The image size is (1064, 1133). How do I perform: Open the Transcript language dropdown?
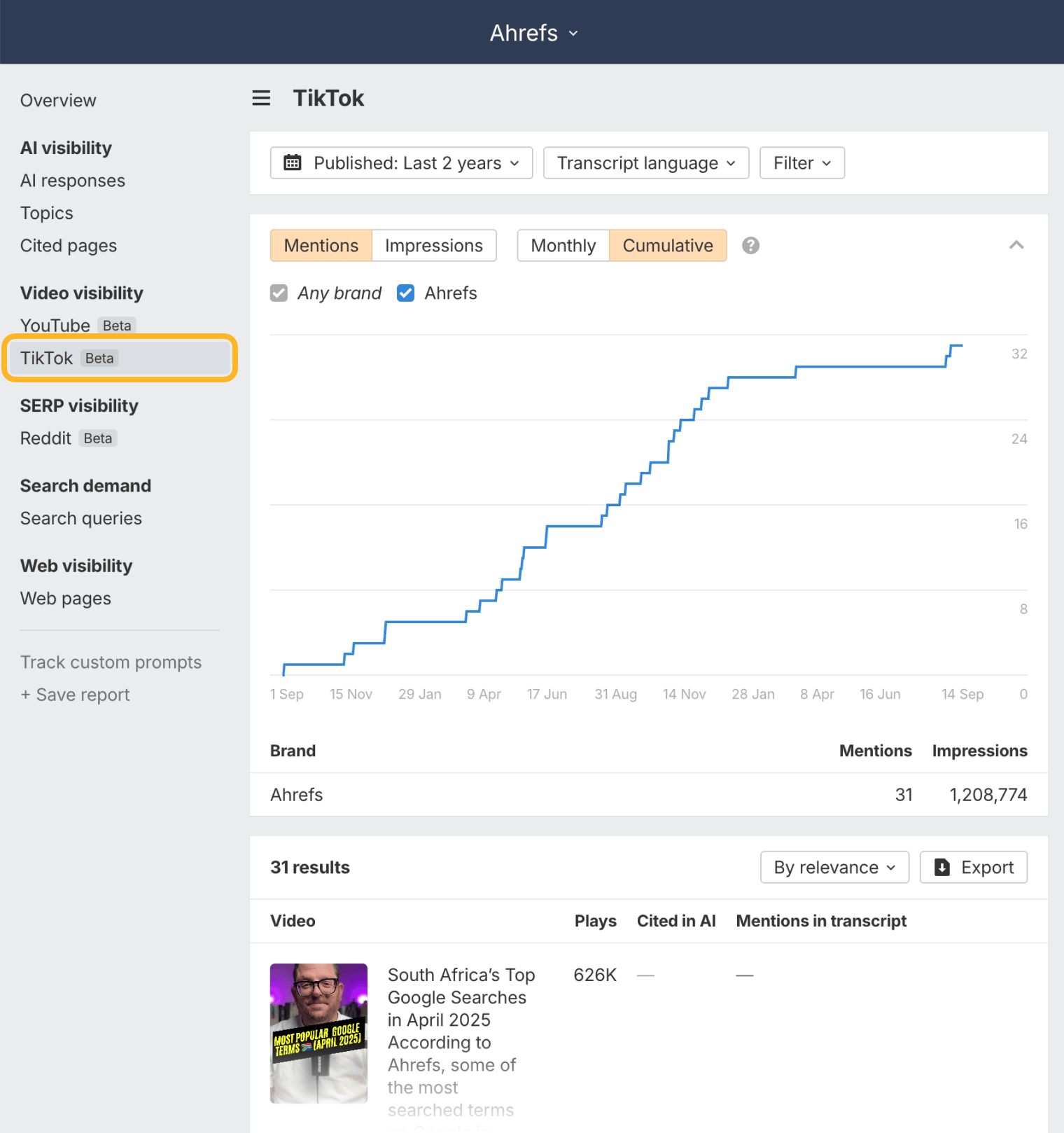pos(646,163)
